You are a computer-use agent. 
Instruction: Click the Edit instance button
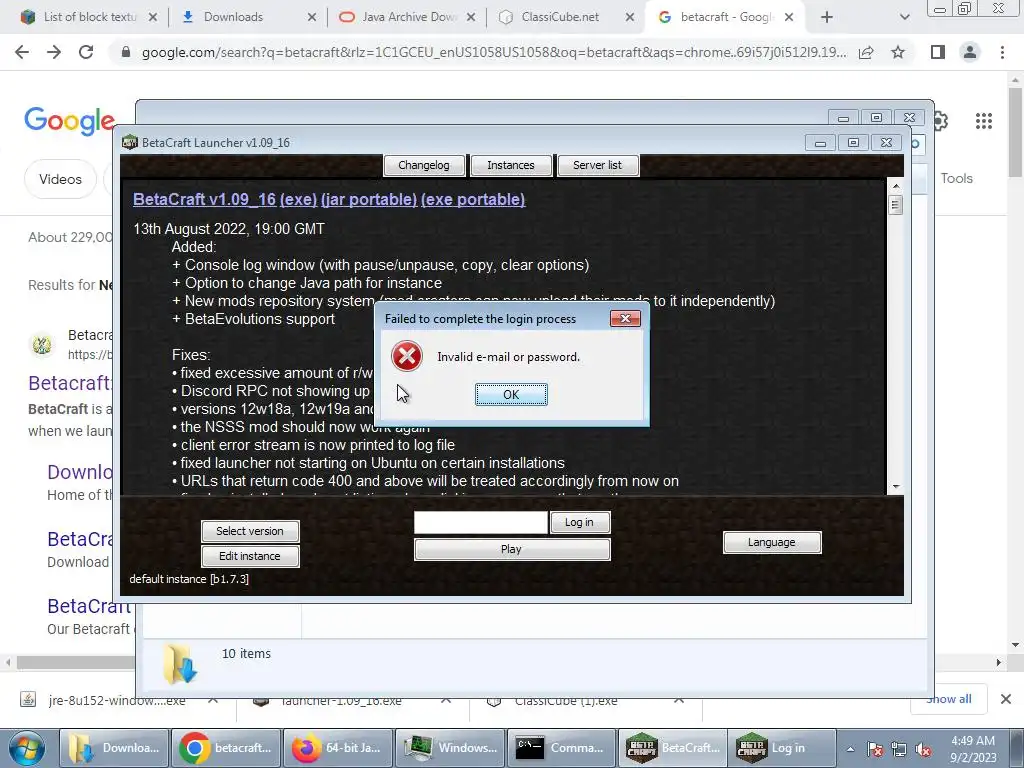[250, 556]
